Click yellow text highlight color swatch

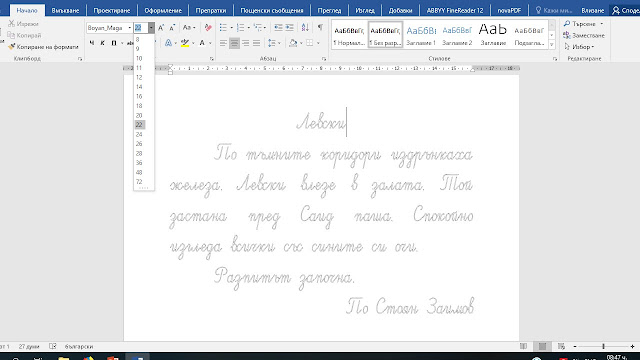(185, 43)
